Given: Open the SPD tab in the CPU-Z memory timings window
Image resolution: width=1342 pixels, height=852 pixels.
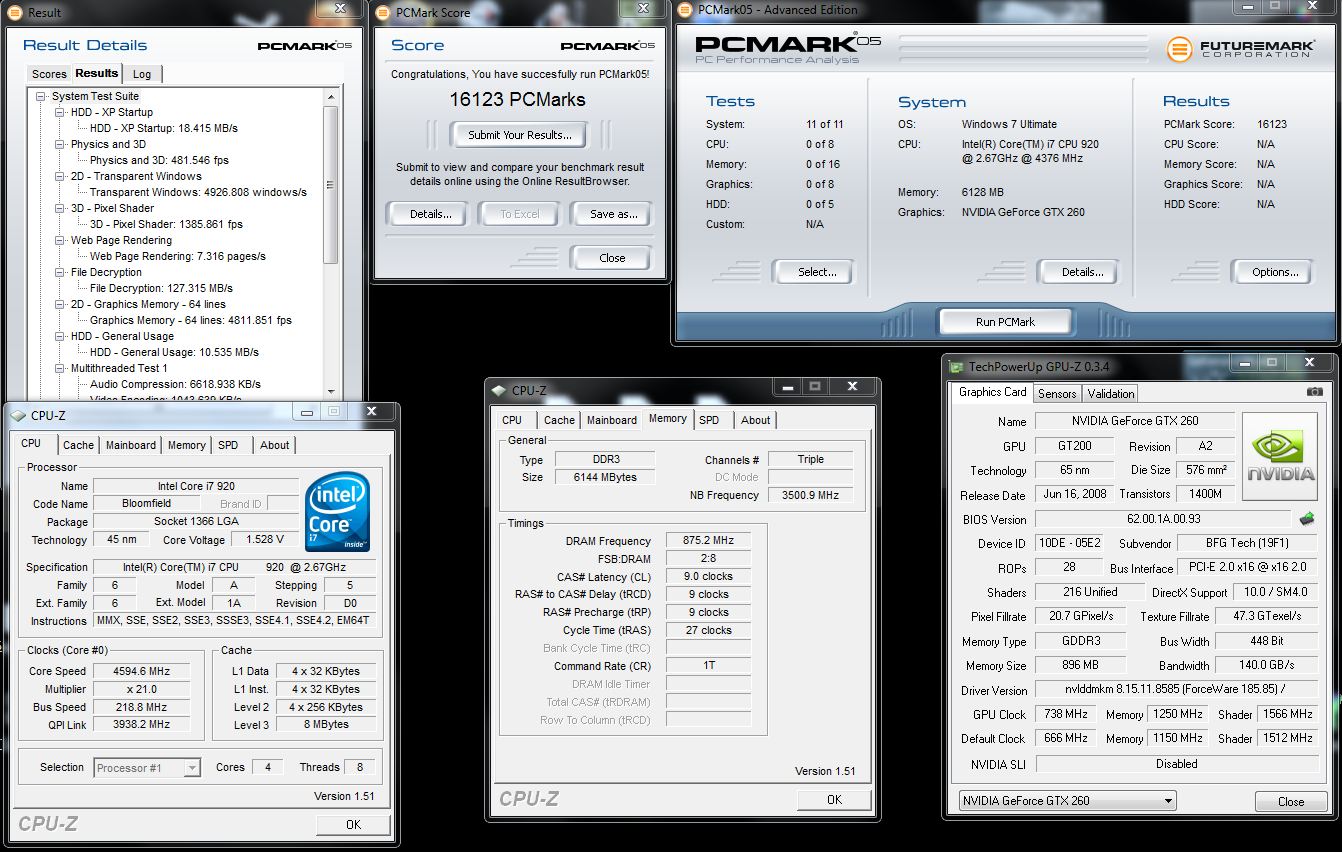Looking at the screenshot, I should pos(709,420).
